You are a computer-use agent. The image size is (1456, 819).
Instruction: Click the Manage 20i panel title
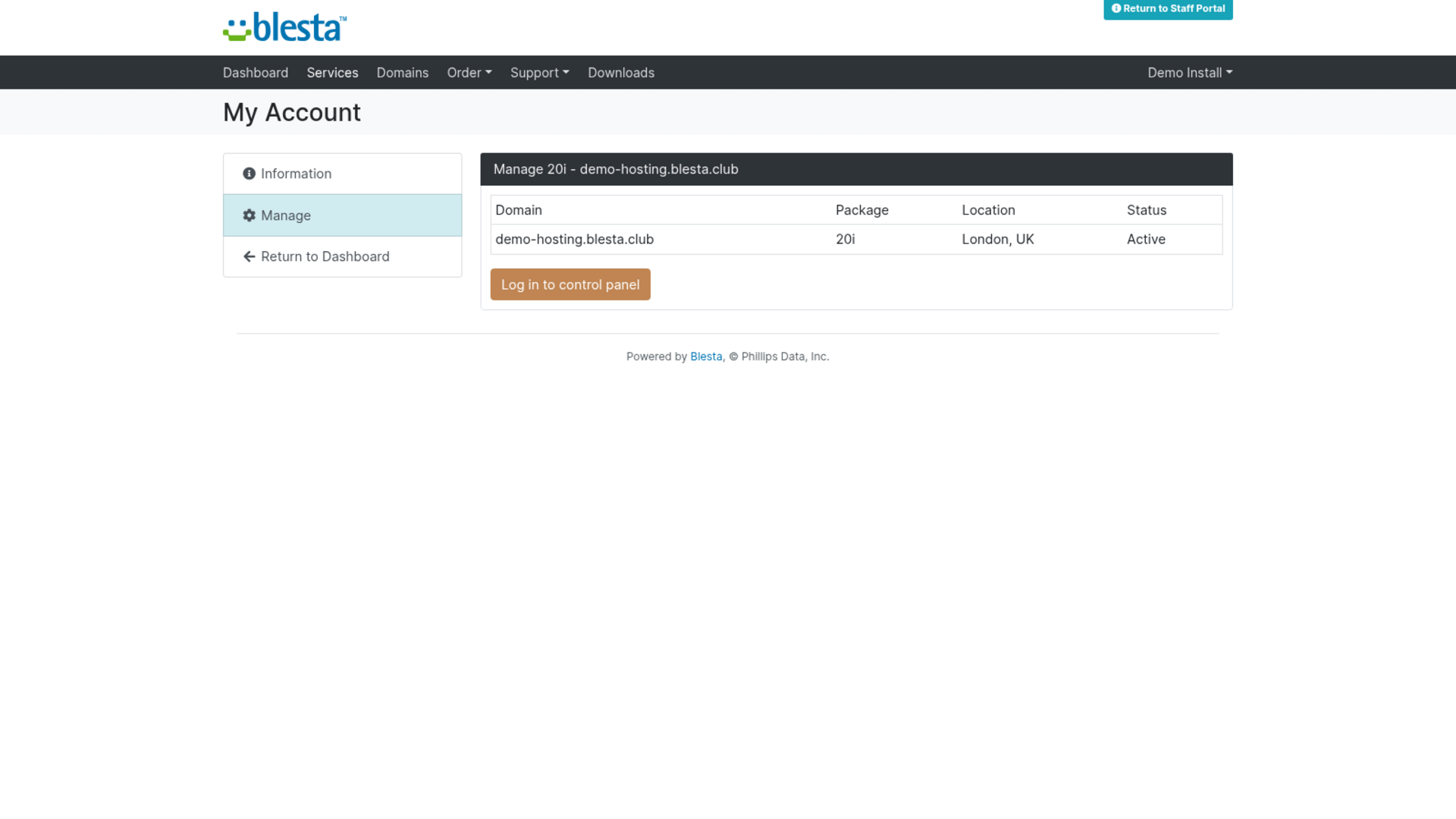point(616,169)
